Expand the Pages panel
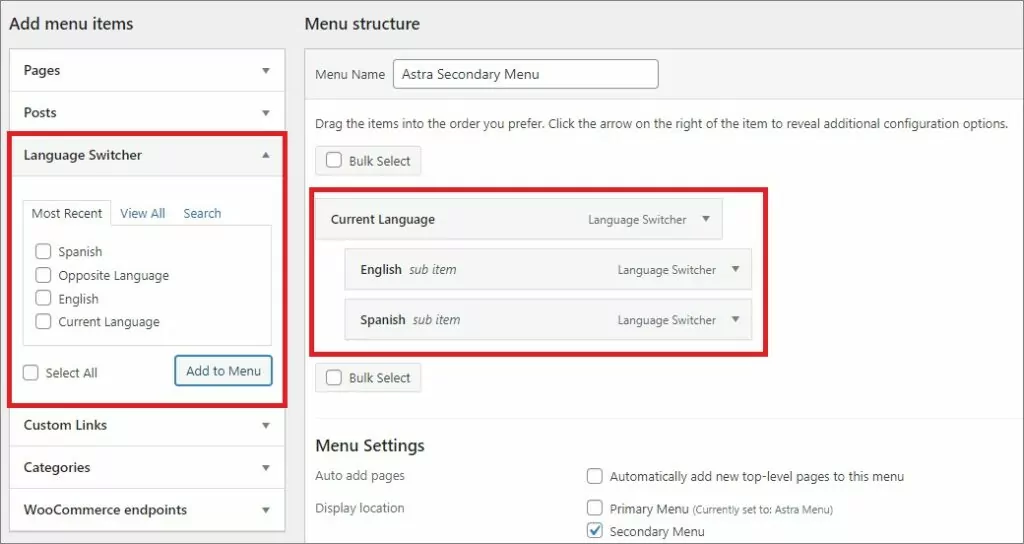1024x544 pixels. coord(265,71)
